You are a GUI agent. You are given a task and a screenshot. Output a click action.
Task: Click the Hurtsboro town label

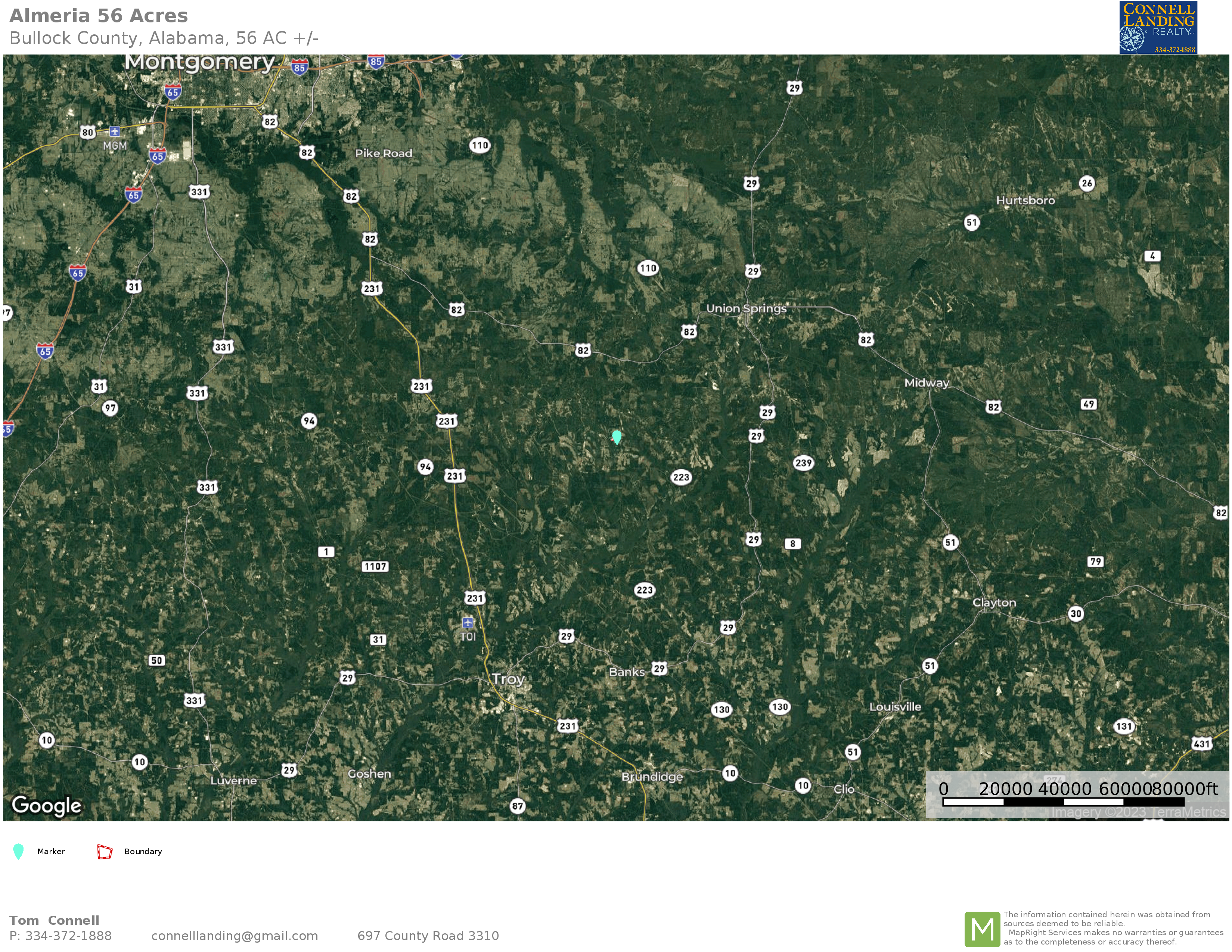(x=1025, y=200)
